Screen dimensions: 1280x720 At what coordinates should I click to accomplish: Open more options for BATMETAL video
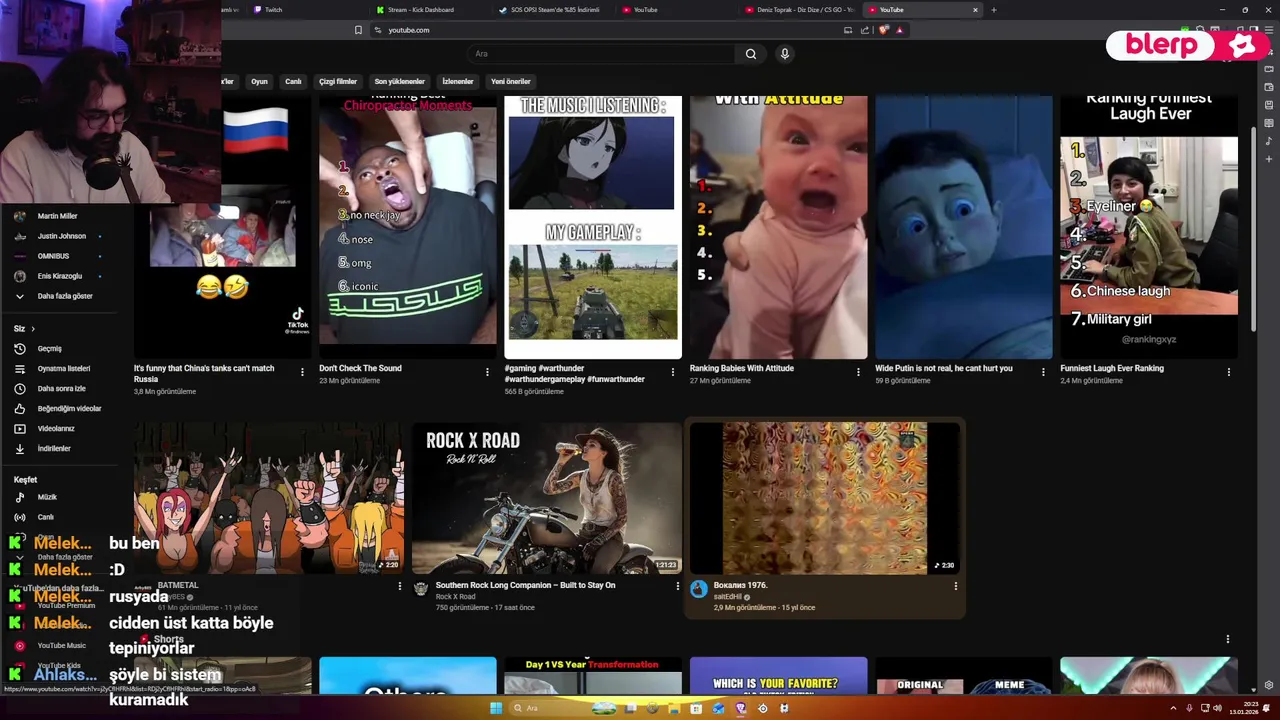pyautogui.click(x=399, y=586)
